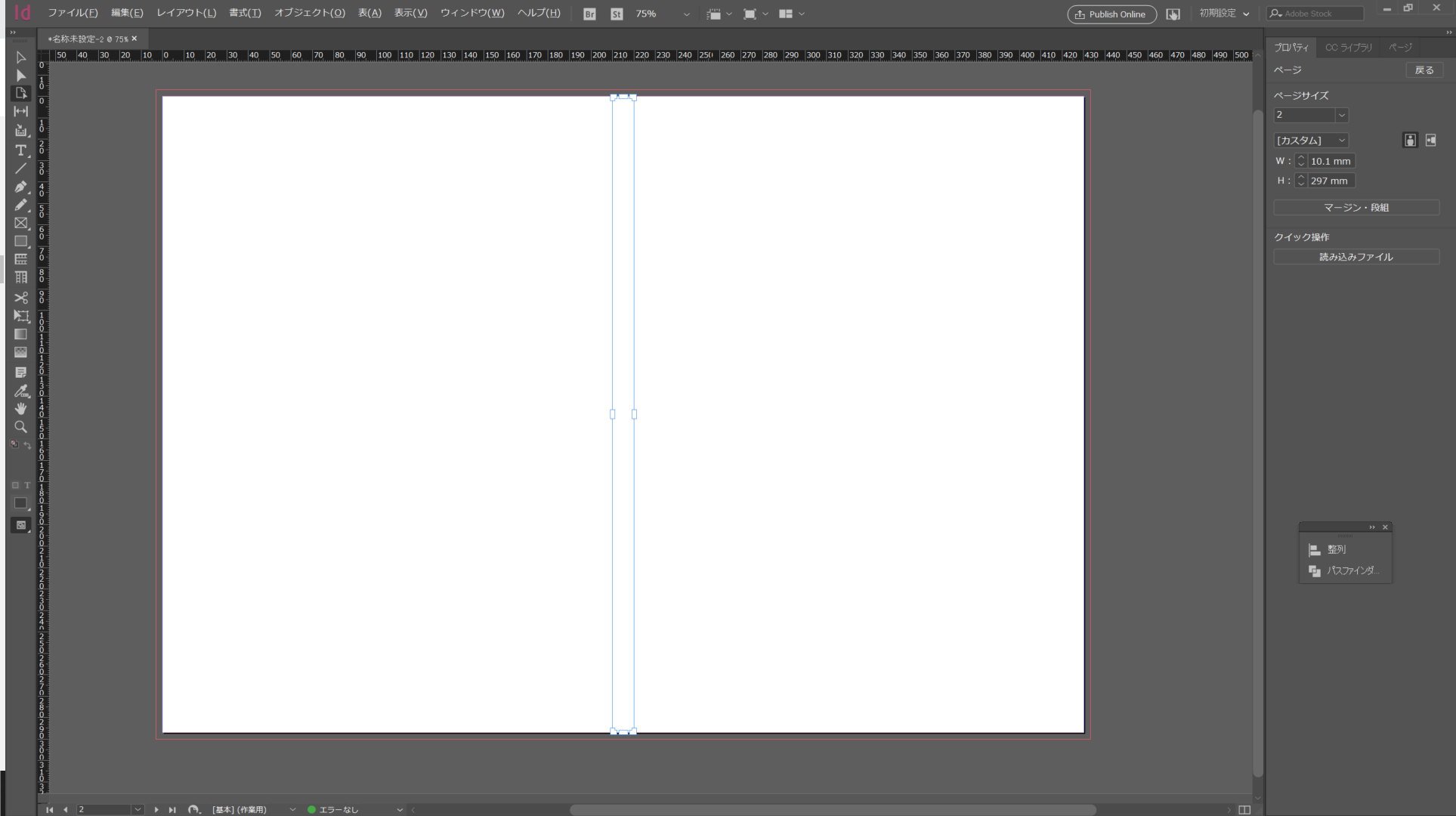Set page orientation to portrait
This screenshot has width=1456, height=816.
(1410, 141)
